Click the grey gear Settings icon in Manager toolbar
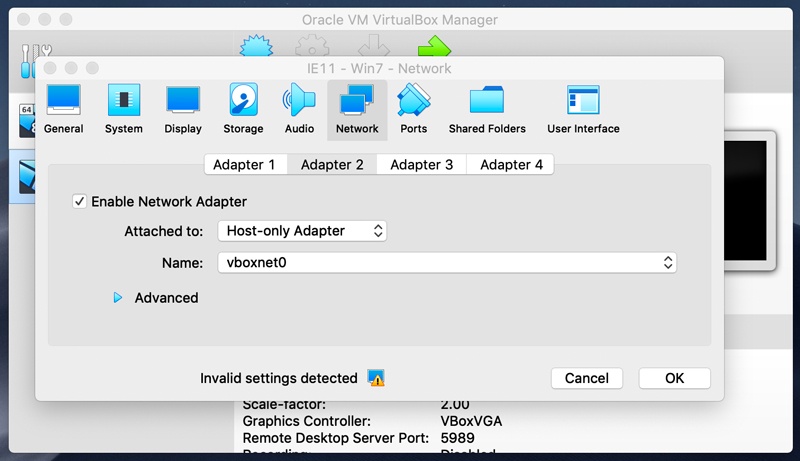The height and width of the screenshot is (461, 800). pos(312,45)
